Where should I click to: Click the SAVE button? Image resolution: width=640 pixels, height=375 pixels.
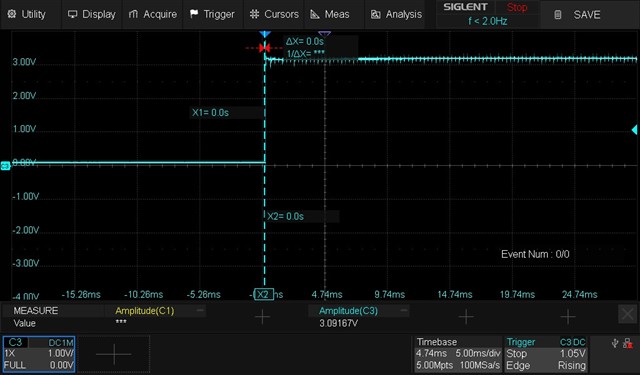tap(578, 15)
